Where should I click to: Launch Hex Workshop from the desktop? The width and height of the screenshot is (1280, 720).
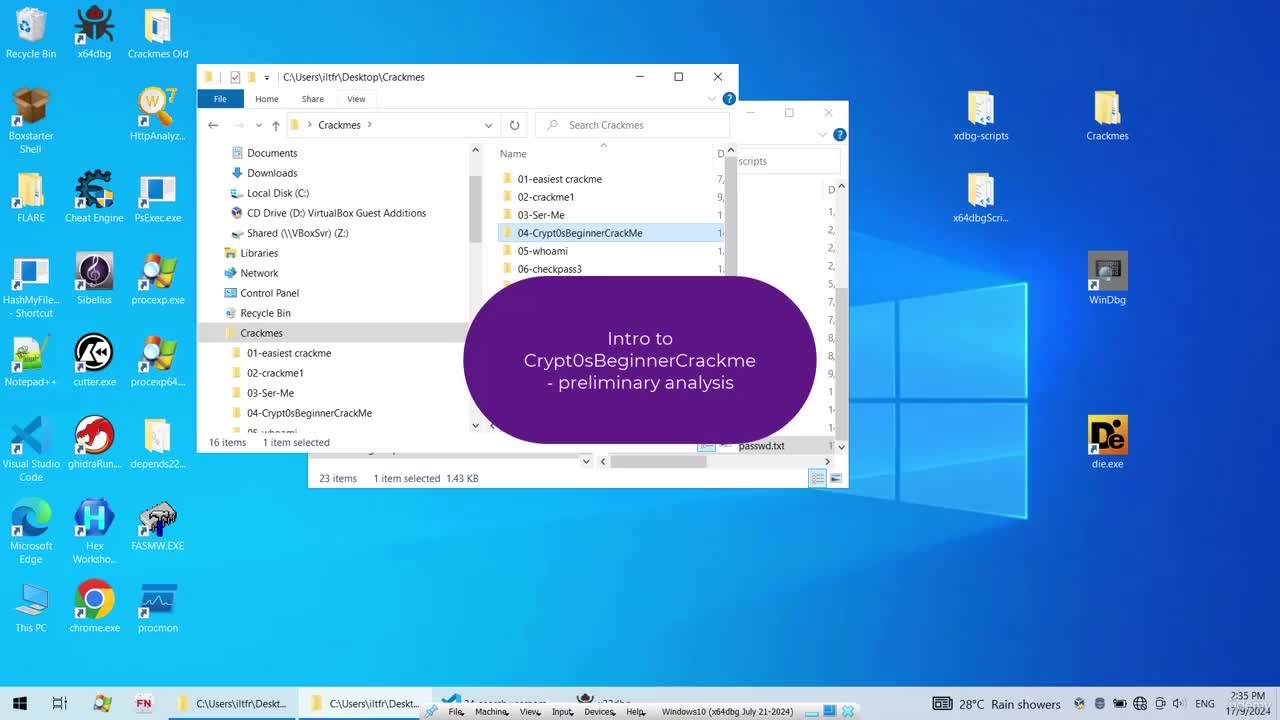coord(94,531)
